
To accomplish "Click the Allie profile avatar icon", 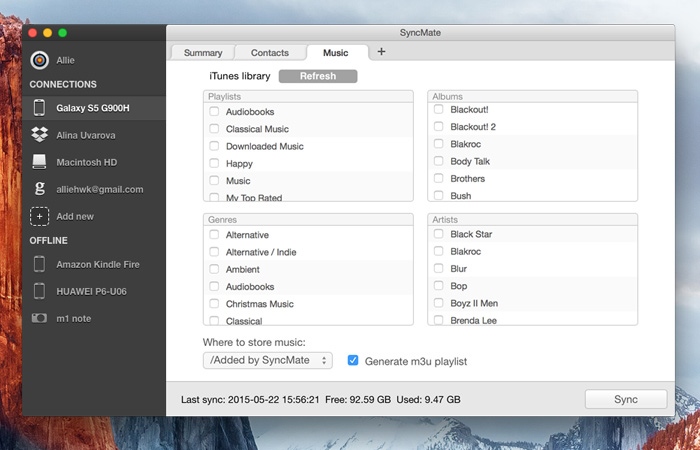I will pos(40,60).
